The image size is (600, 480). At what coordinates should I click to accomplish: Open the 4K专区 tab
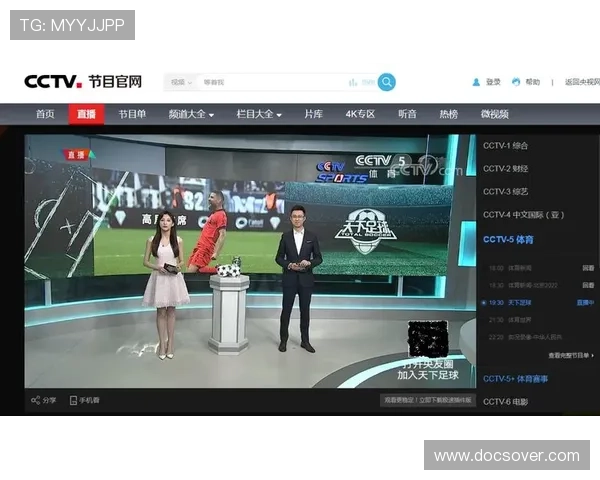tap(360, 114)
